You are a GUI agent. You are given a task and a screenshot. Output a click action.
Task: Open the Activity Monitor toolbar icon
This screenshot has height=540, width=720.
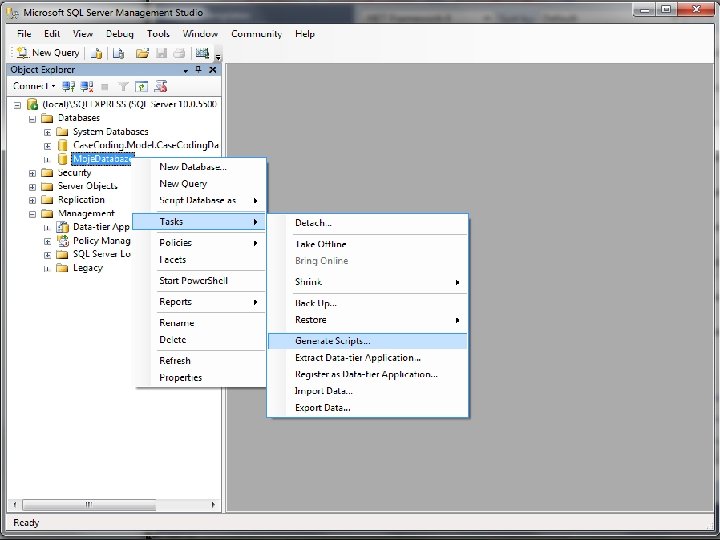coord(202,53)
